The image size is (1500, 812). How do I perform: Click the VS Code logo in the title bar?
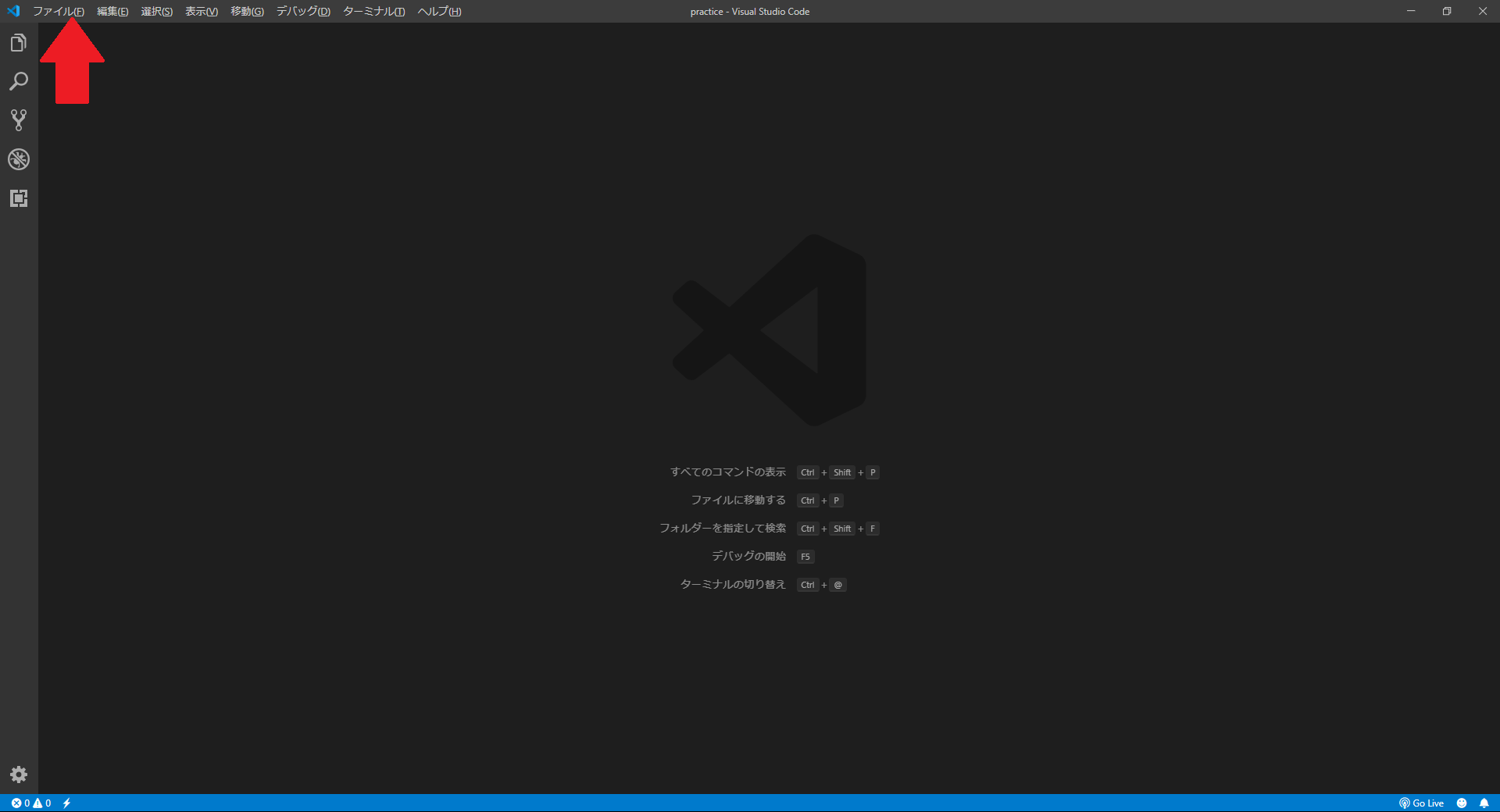click(x=12, y=11)
